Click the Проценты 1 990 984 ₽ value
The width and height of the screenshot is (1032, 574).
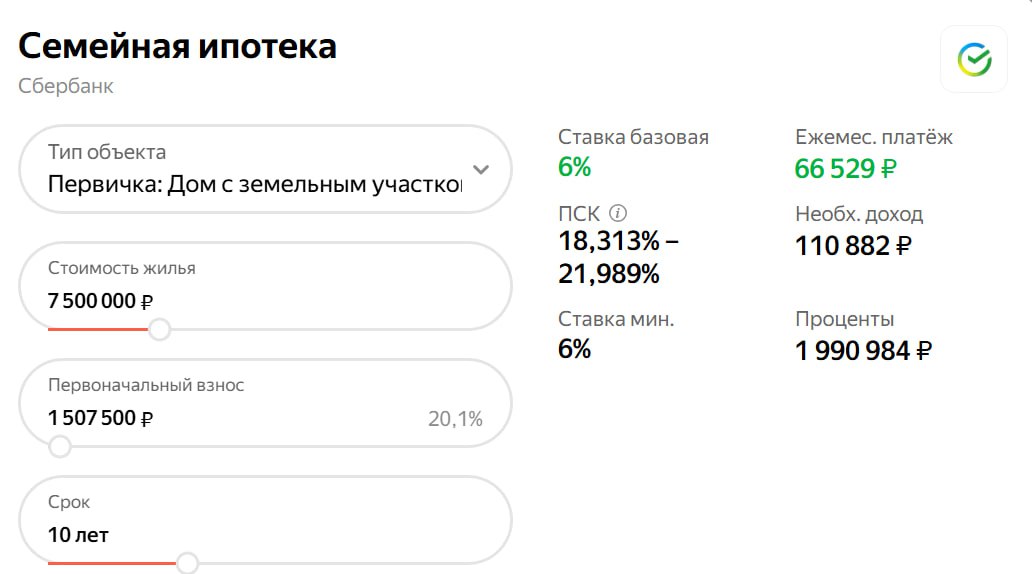tap(864, 351)
